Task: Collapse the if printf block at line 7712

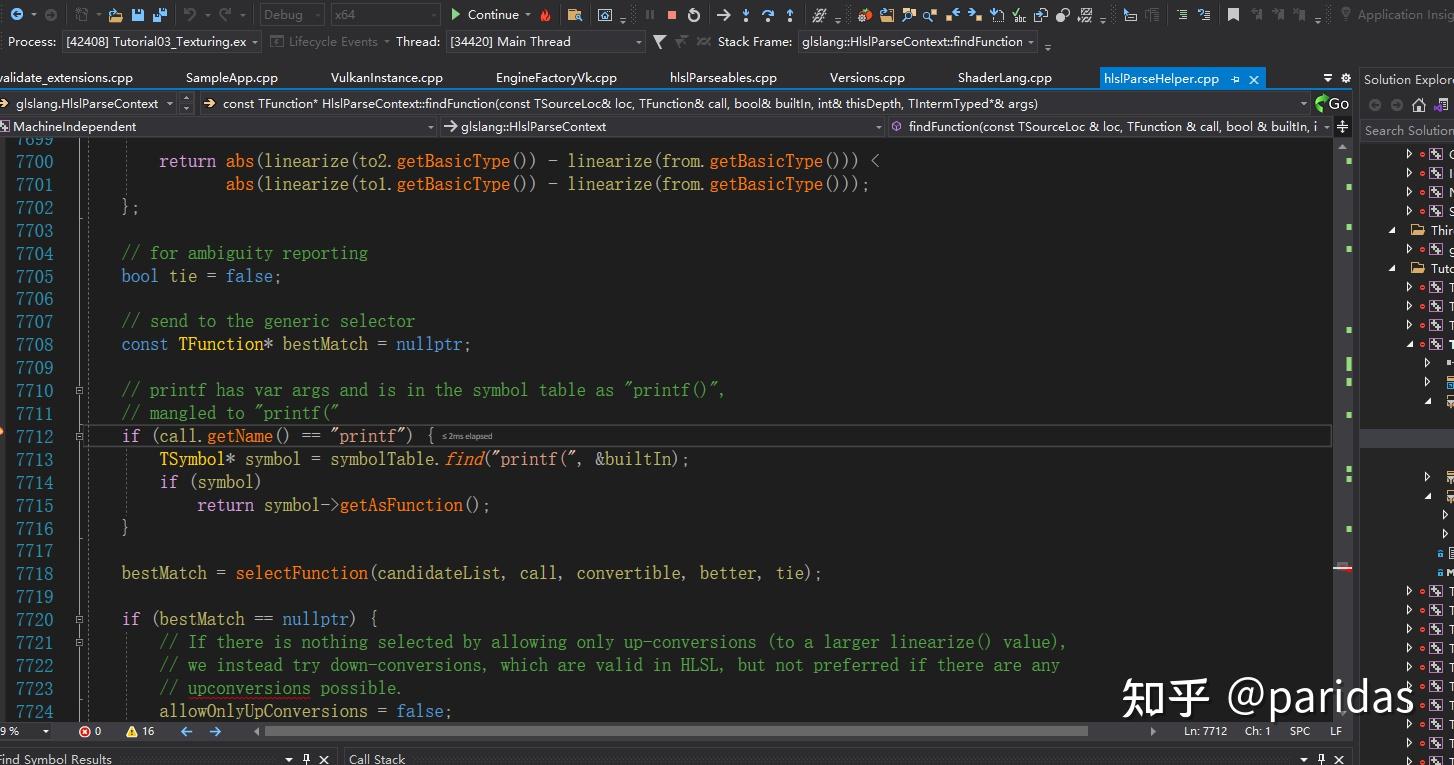Action: point(79,436)
